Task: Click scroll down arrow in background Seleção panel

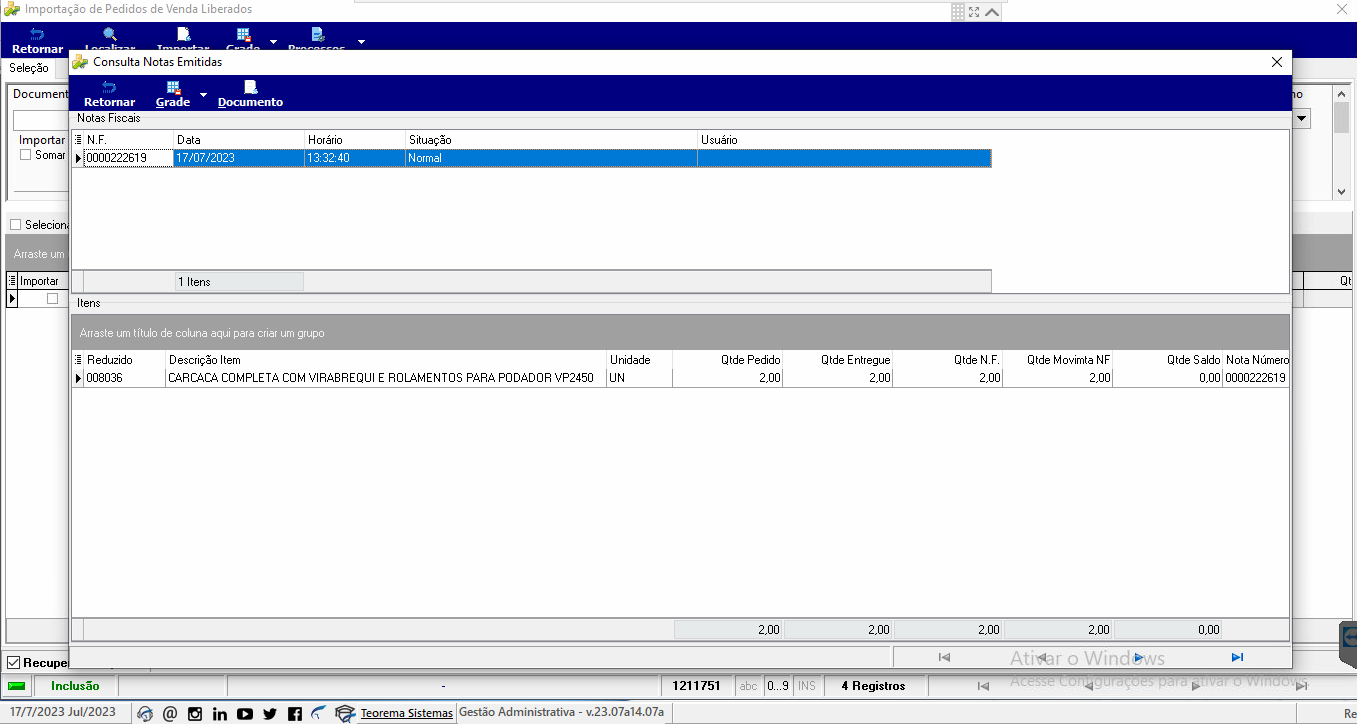Action: pos(1342,191)
